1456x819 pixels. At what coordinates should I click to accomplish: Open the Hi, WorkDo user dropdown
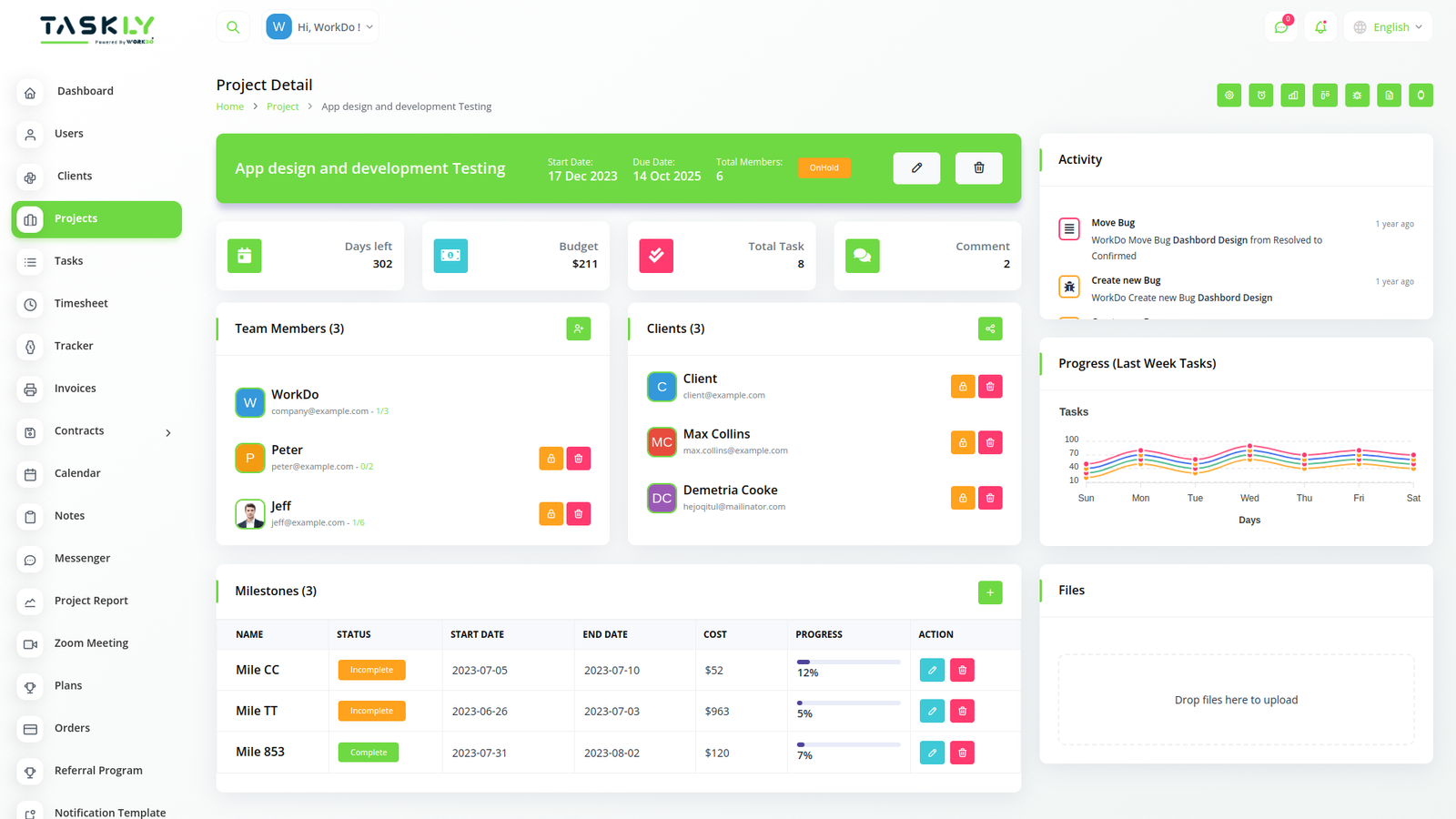click(x=321, y=27)
